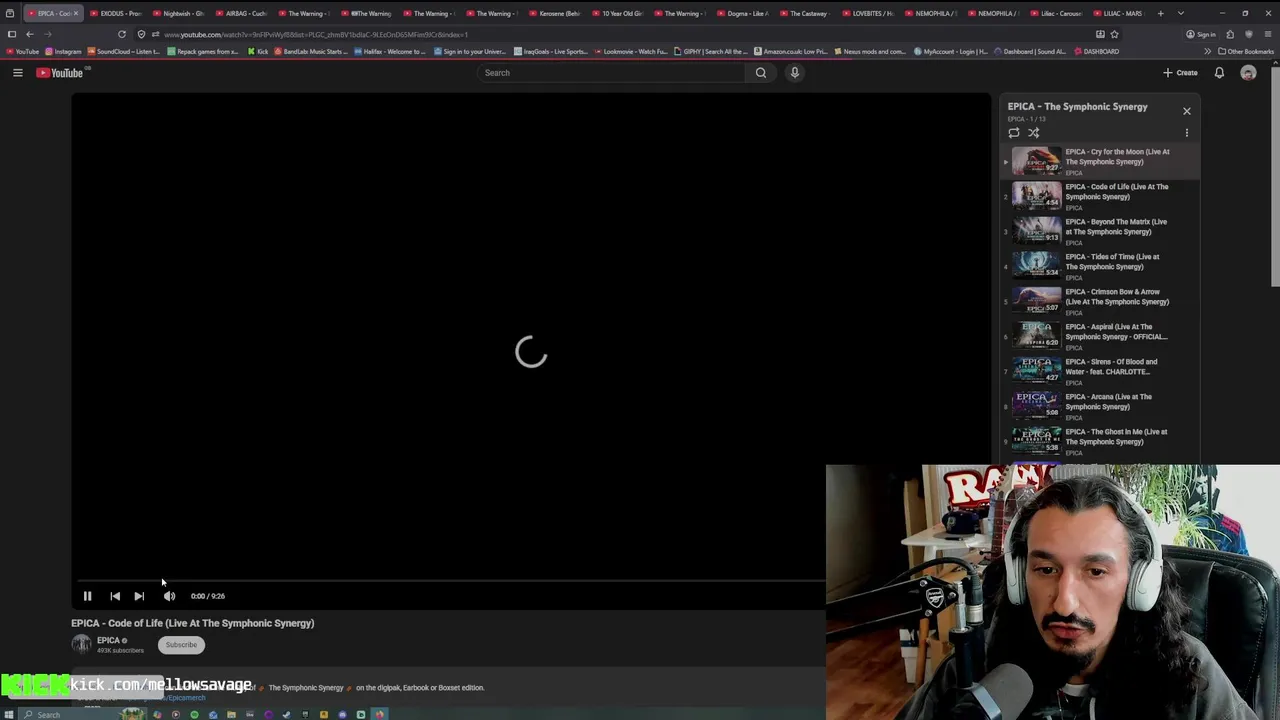This screenshot has width=1280, height=720.
Task: Switch to the Nightwish browser tab
Action: click(178, 13)
